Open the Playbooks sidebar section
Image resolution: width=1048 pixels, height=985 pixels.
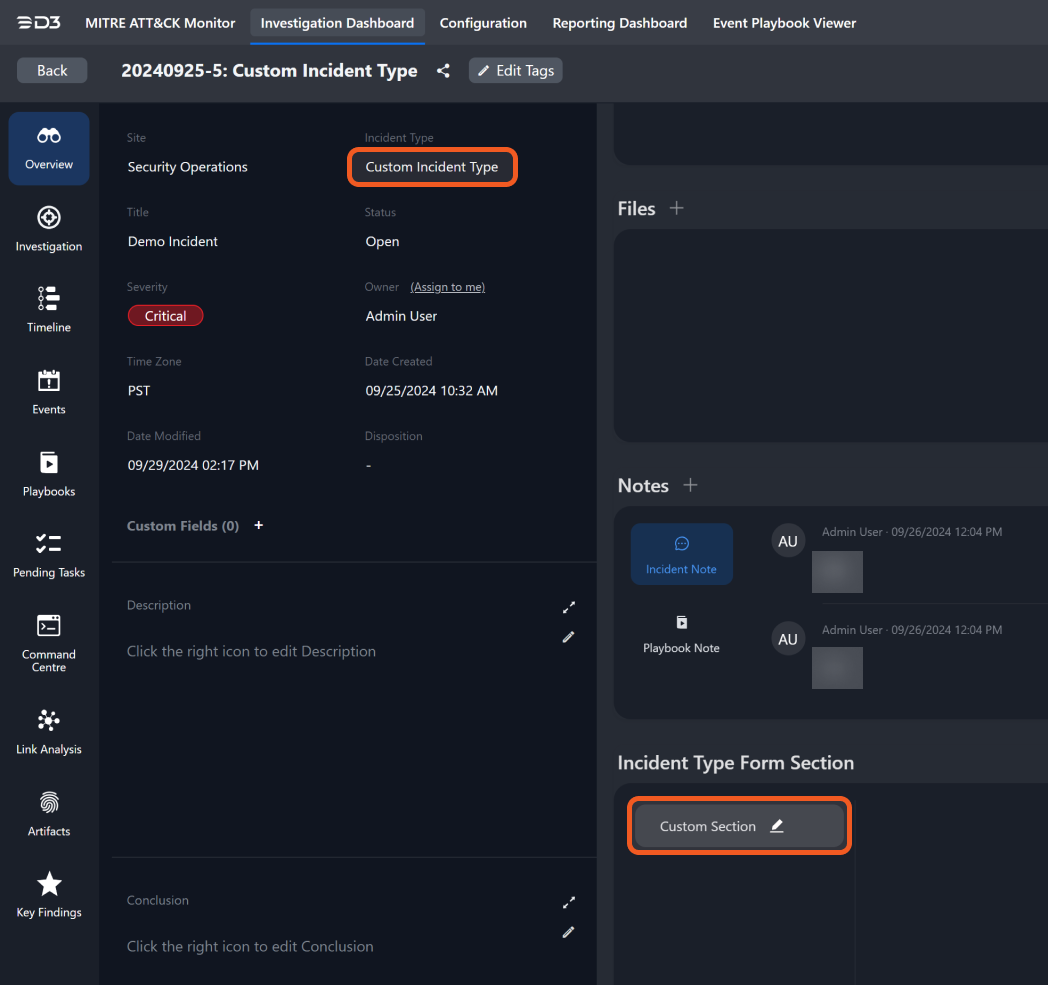[x=49, y=474]
